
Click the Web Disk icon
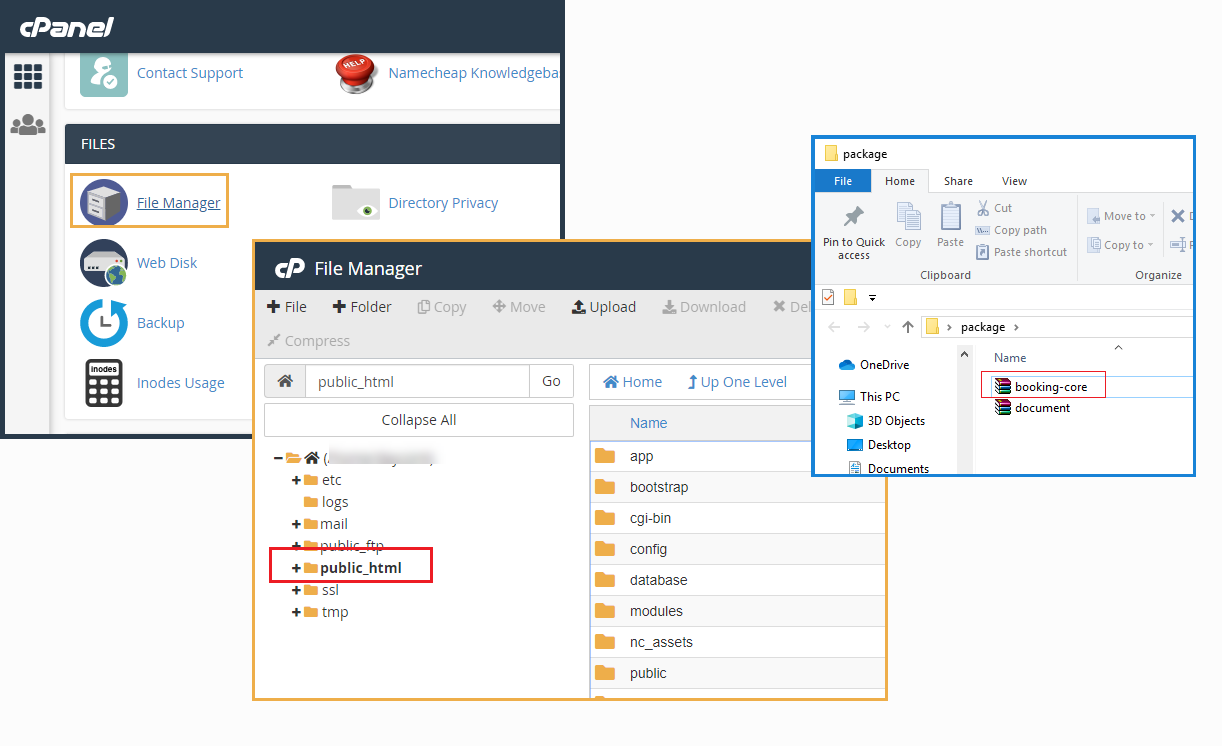click(104, 263)
